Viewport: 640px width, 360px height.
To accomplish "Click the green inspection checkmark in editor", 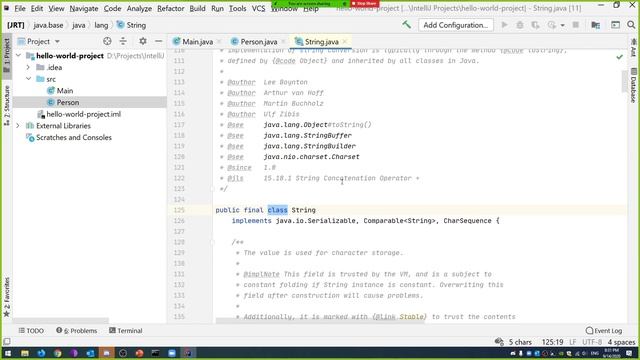I will click(619, 57).
